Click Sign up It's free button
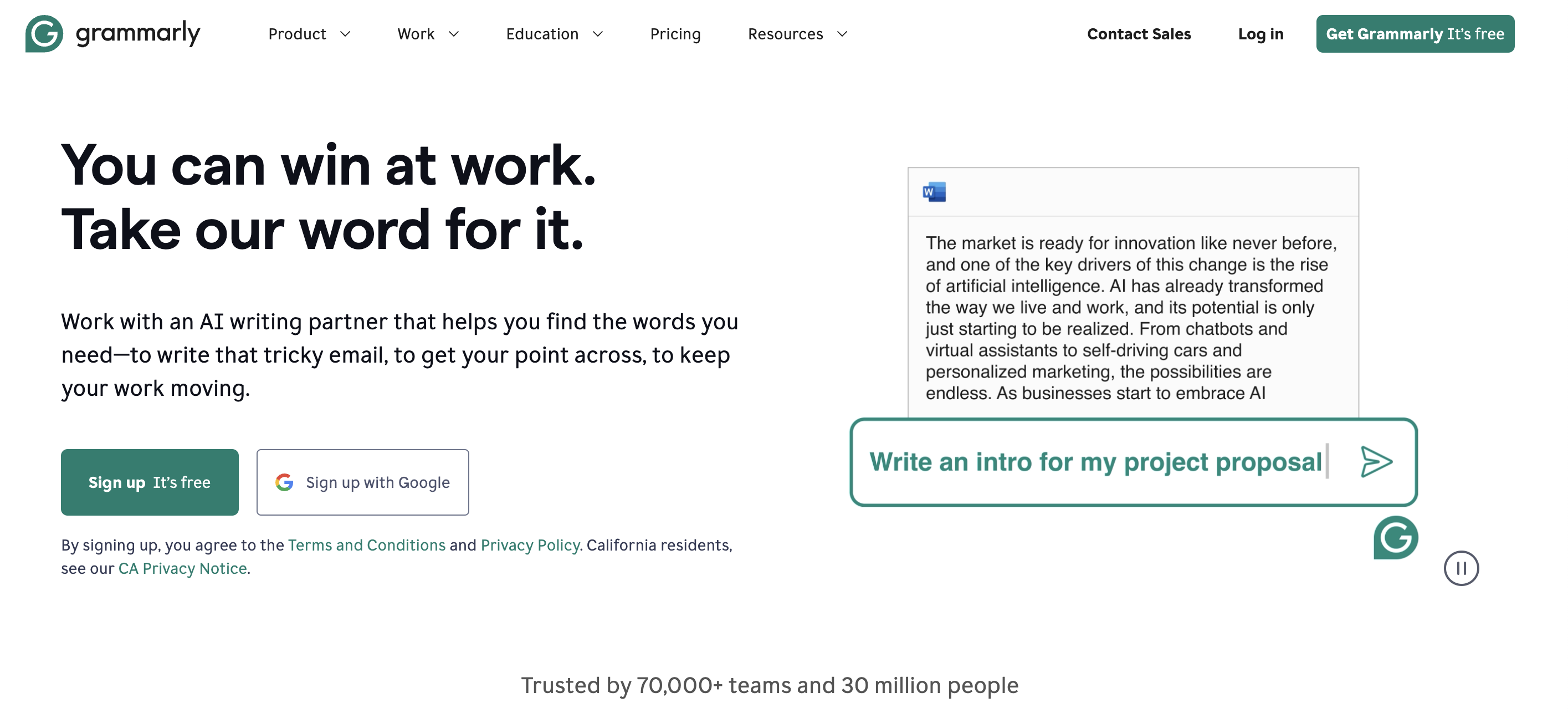The width and height of the screenshot is (1568, 713). 150,482
